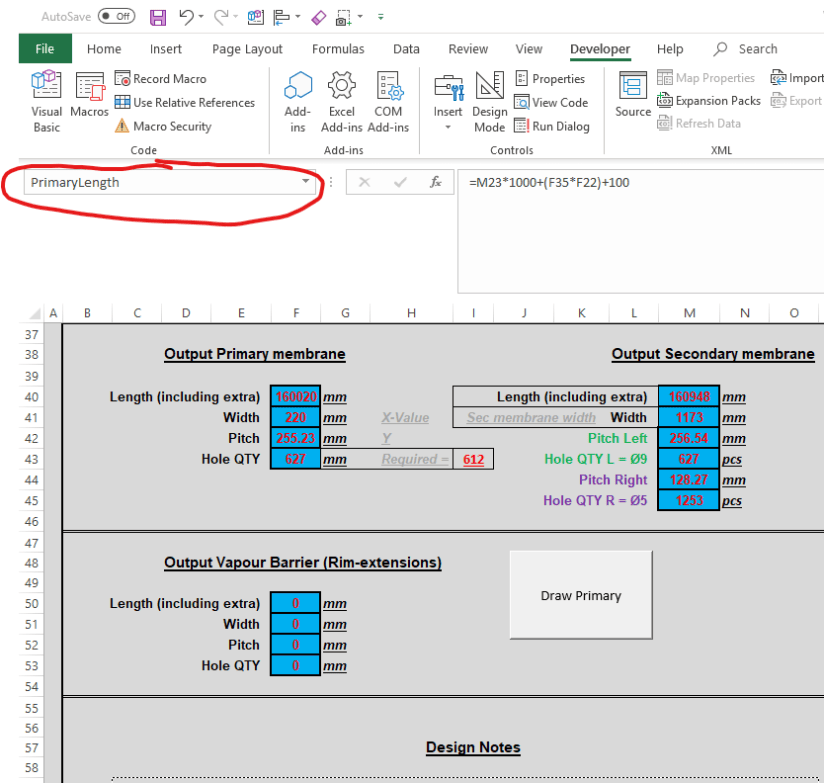The image size is (824, 783).
Task: Click the Undo arrow icon
Action: [186, 17]
